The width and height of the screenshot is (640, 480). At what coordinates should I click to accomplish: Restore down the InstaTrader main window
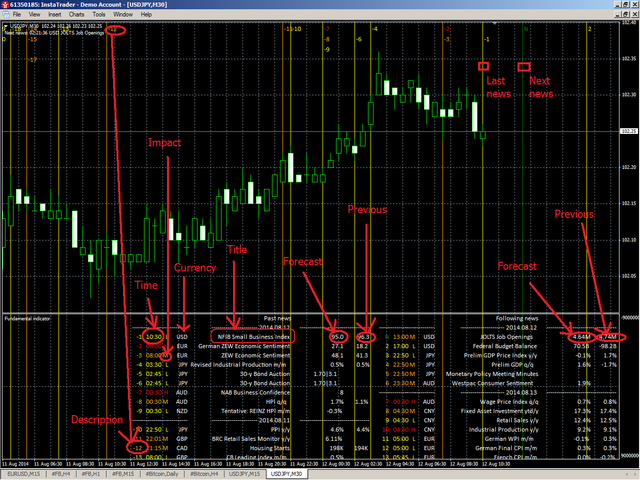tap(626, 4)
